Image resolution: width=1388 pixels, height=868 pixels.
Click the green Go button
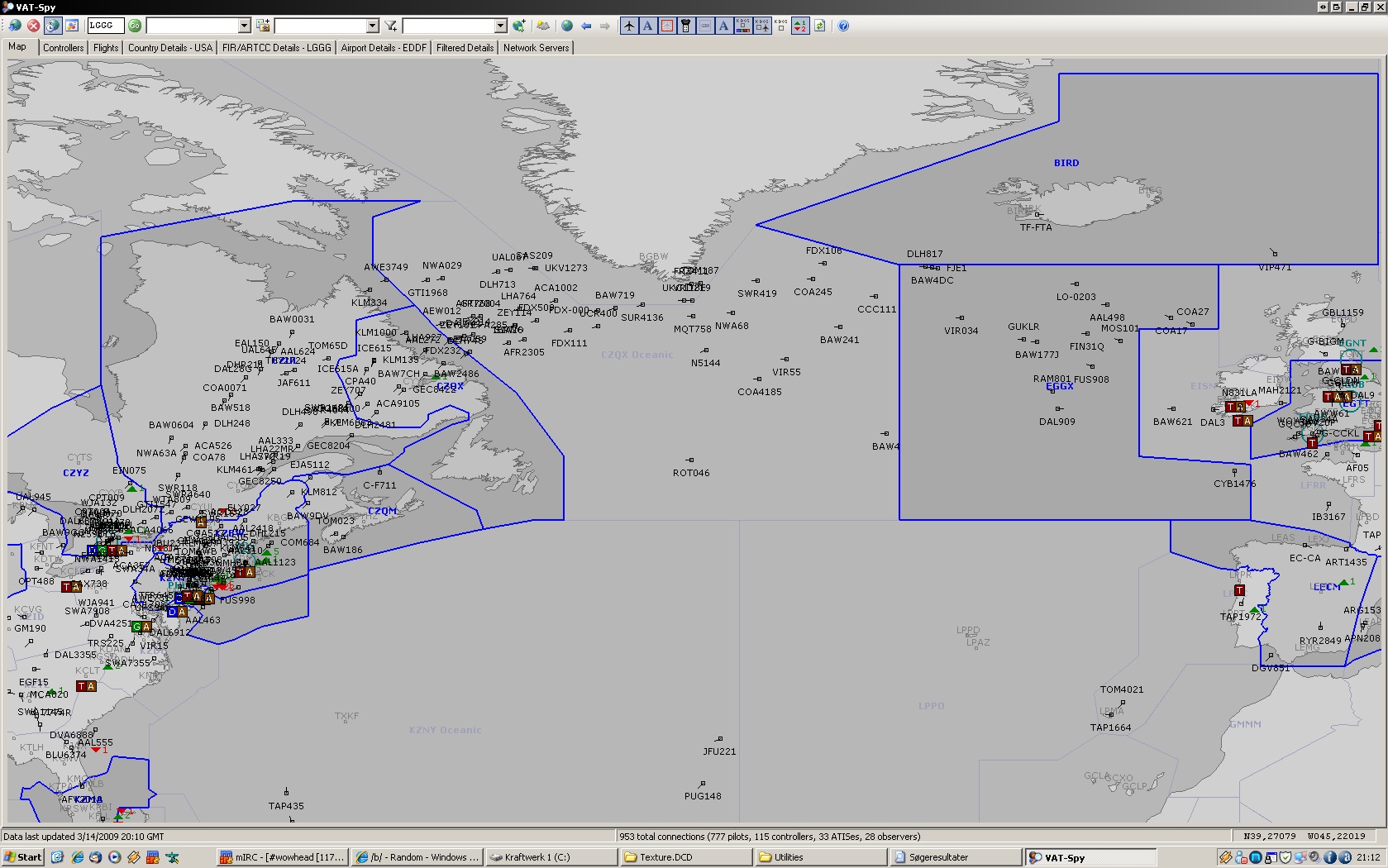(x=135, y=26)
